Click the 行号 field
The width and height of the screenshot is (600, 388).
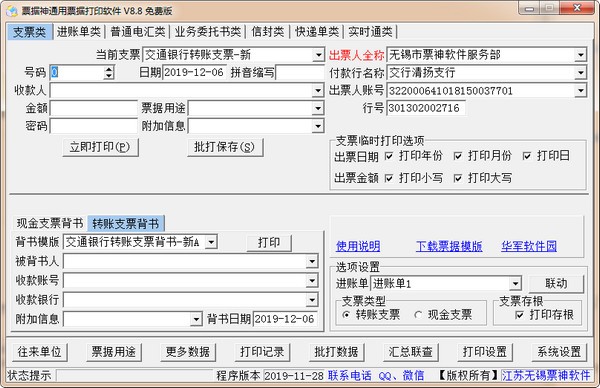426,108
